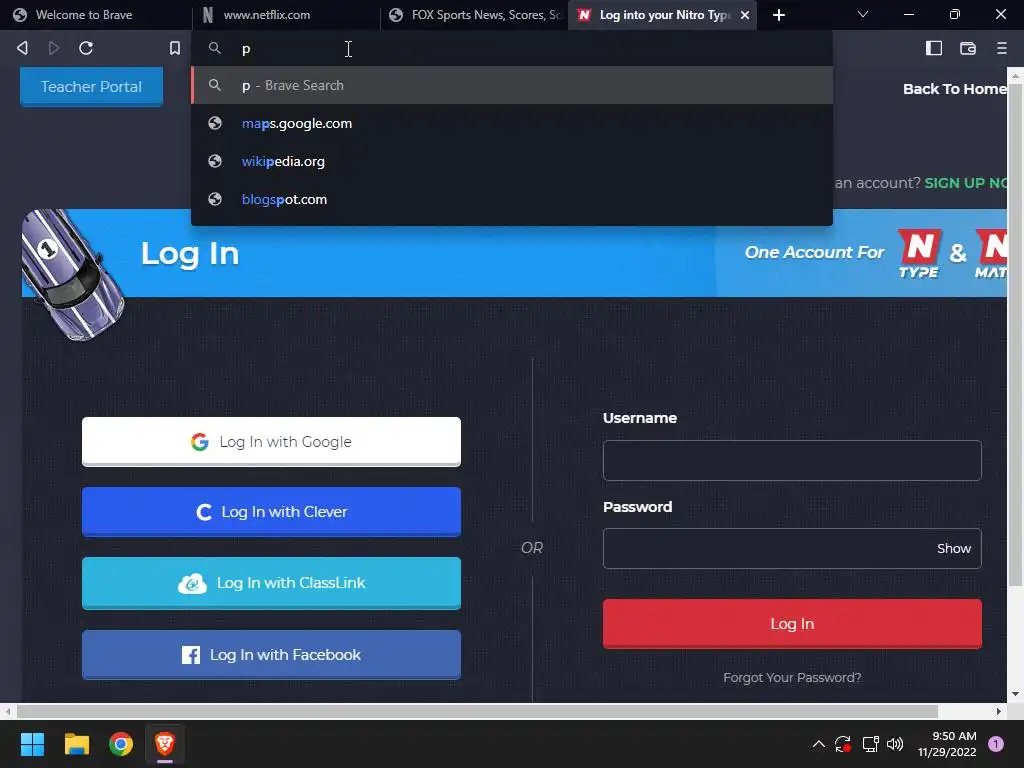Log In with Facebook

pyautogui.click(x=271, y=654)
